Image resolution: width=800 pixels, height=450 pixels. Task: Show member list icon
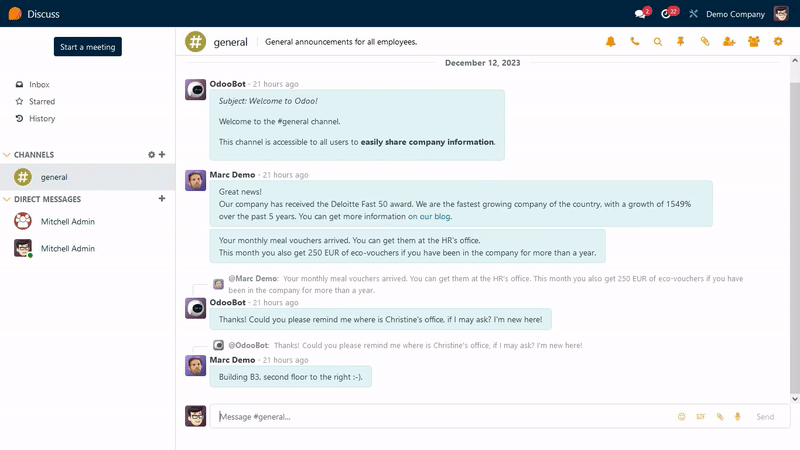pyautogui.click(x=754, y=42)
